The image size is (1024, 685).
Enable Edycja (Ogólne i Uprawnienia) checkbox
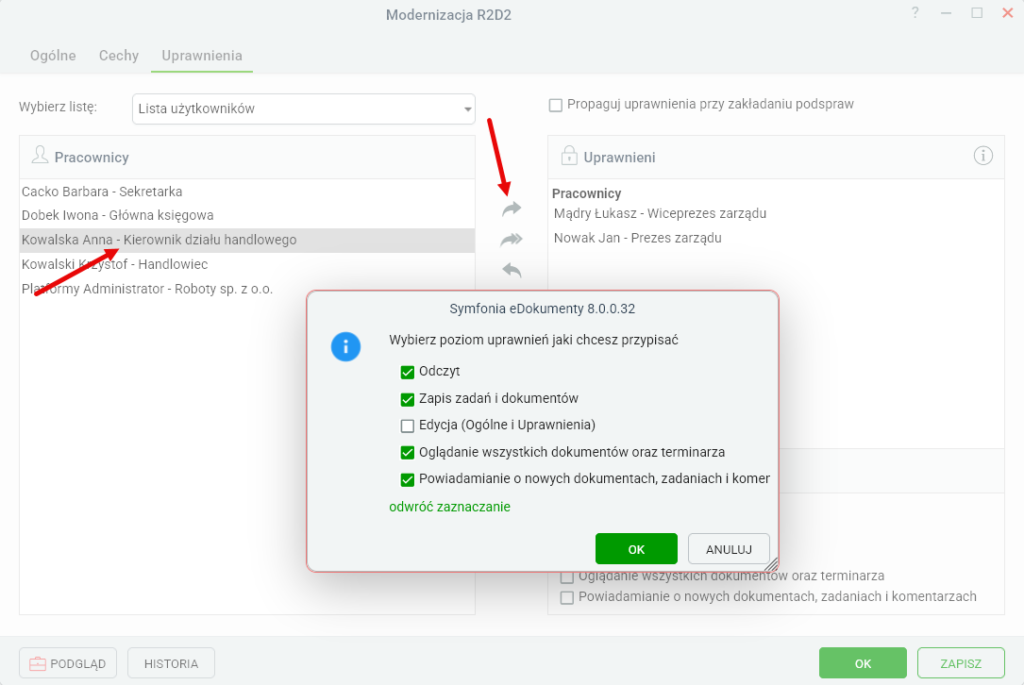tap(407, 426)
